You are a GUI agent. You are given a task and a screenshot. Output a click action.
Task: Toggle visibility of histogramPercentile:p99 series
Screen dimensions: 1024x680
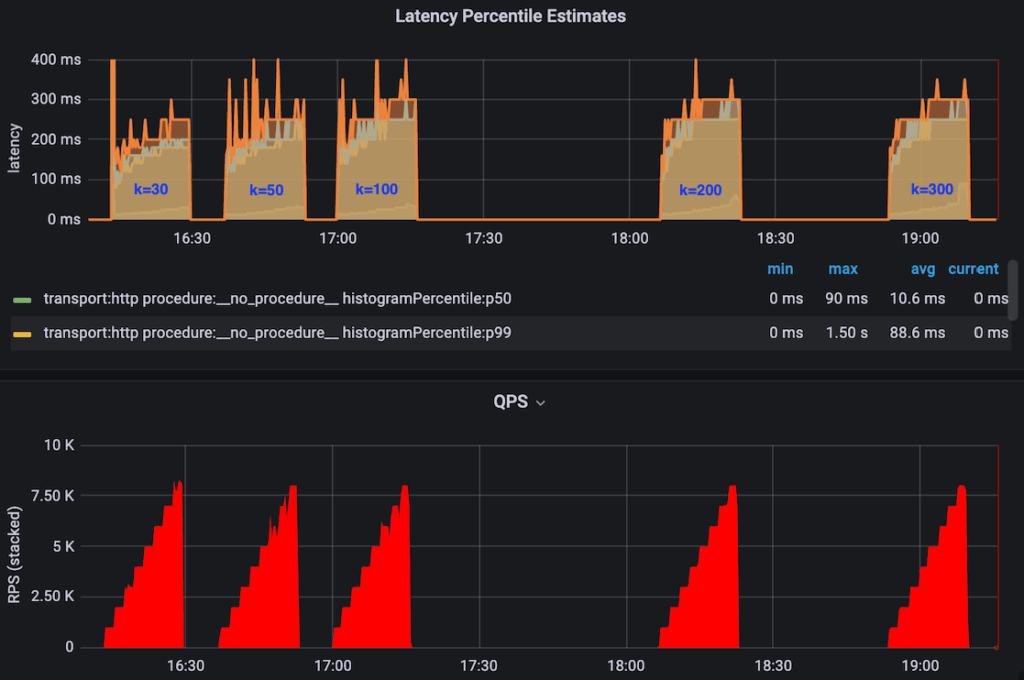point(278,333)
